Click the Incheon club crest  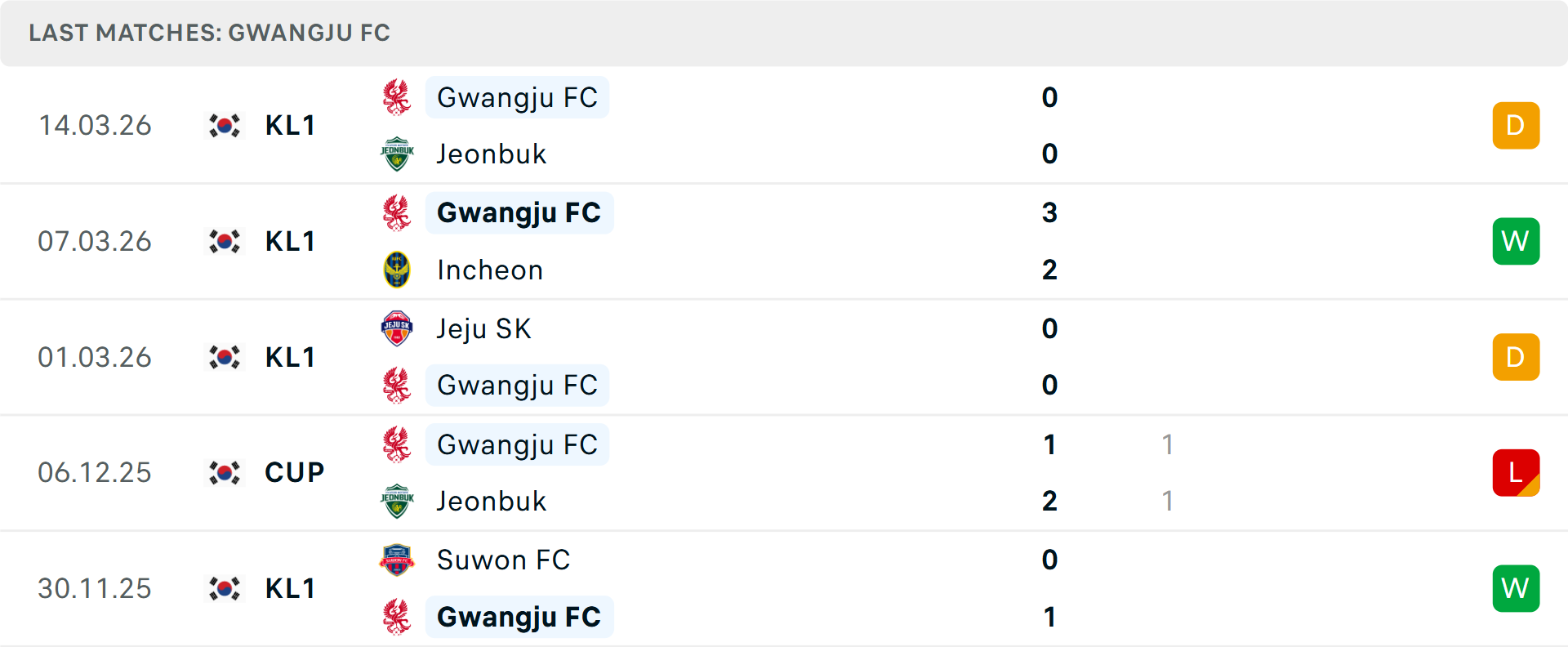click(397, 270)
